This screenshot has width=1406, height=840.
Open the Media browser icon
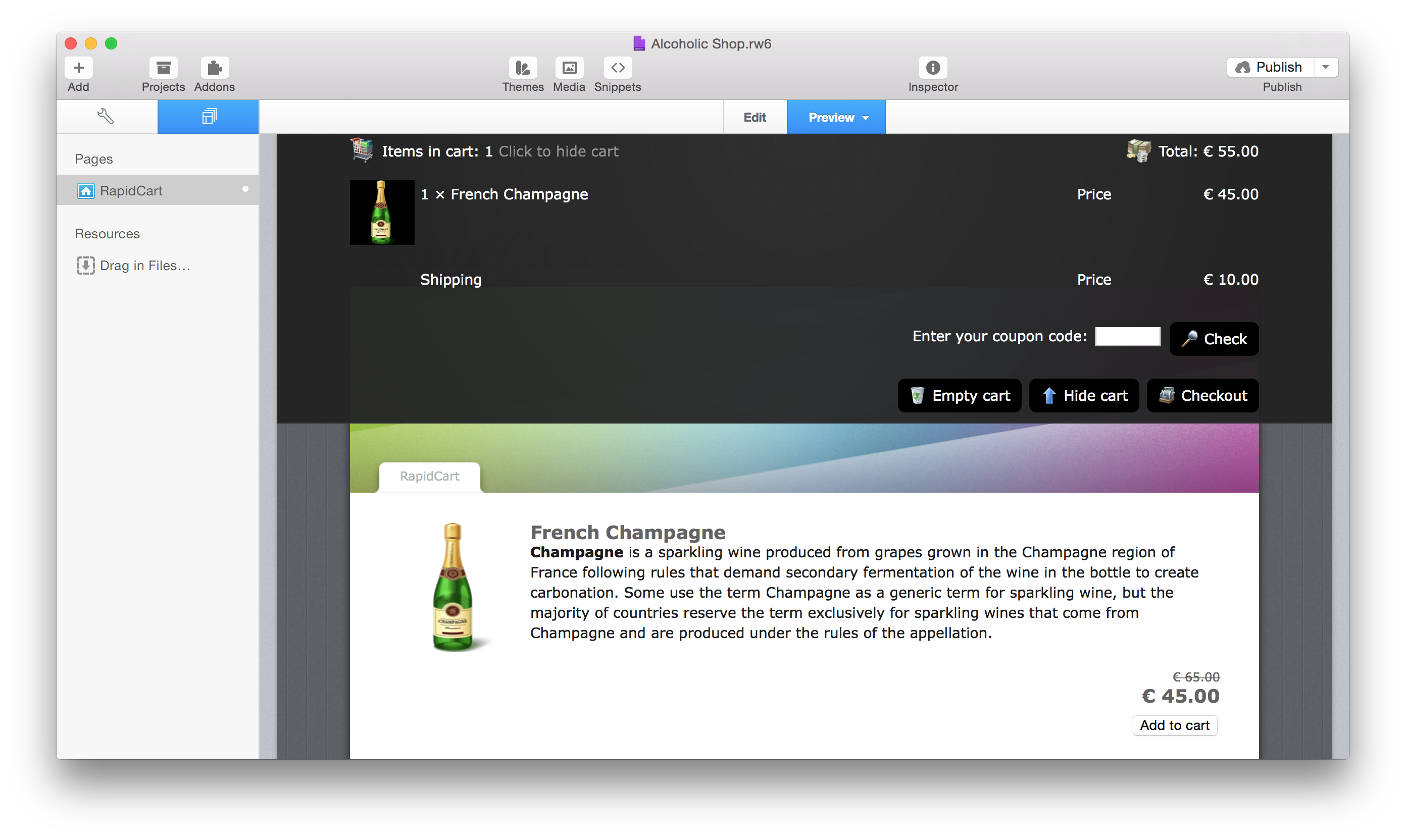[569, 68]
